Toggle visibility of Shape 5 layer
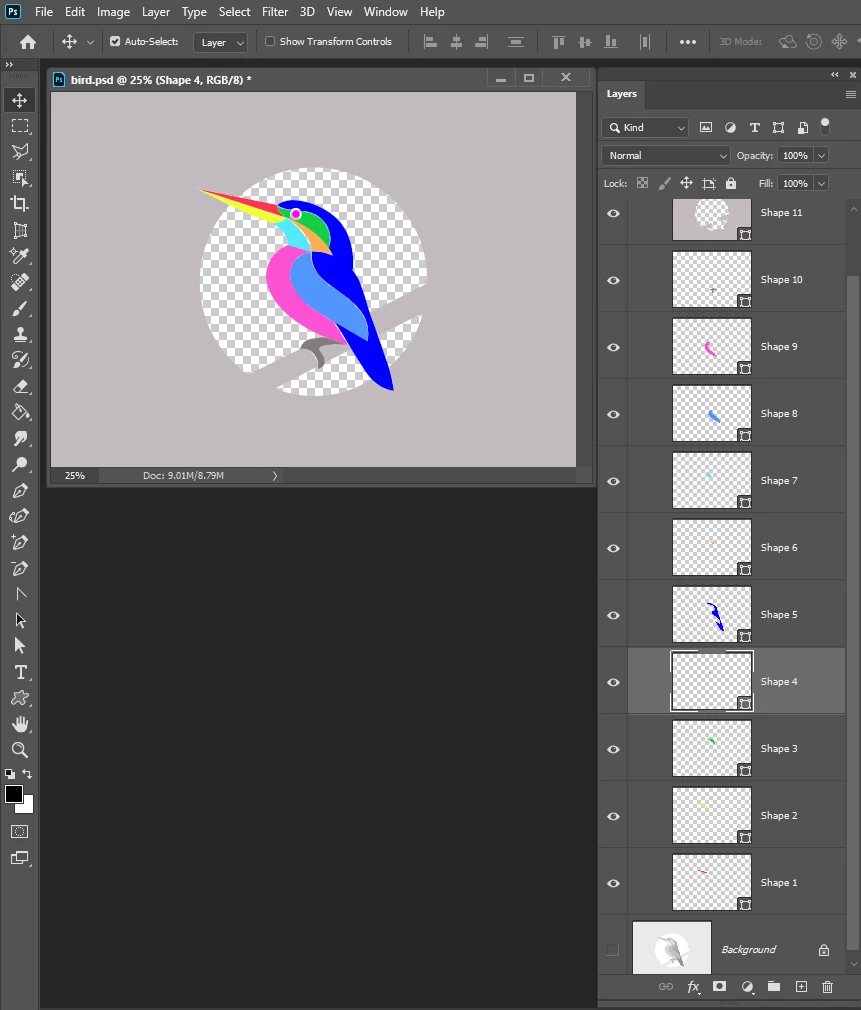Viewport: 861px width, 1010px height. click(x=613, y=615)
